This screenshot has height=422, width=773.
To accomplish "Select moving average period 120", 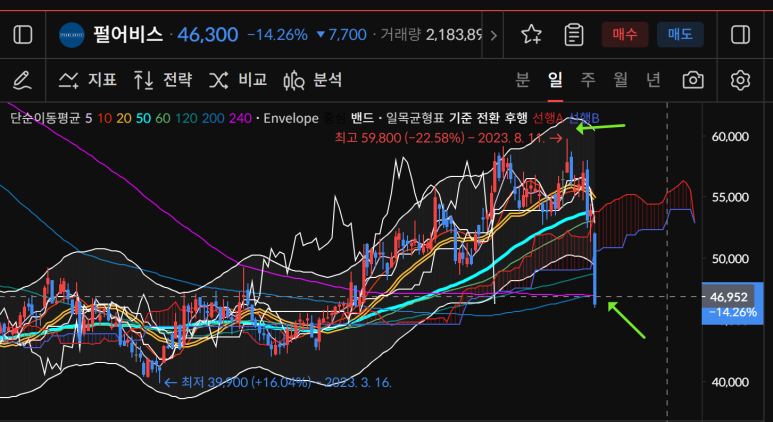I will point(185,118).
